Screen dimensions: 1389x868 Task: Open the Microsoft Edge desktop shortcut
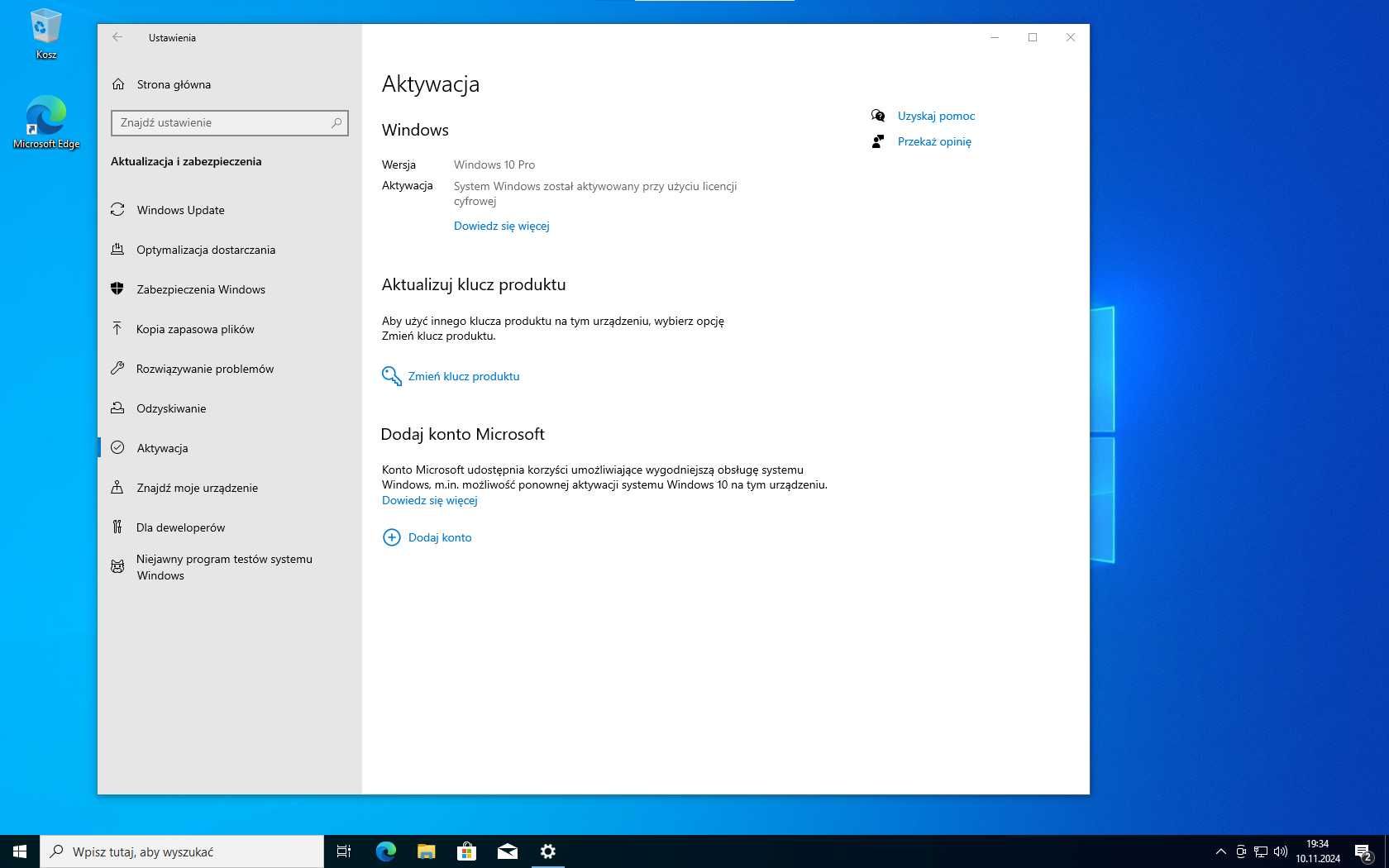tap(46, 122)
